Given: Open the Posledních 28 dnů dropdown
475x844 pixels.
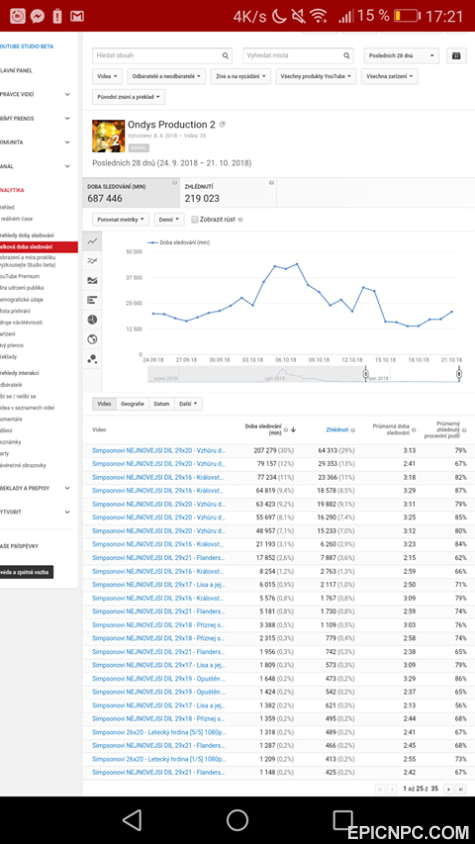Looking at the screenshot, I should click(401, 55).
